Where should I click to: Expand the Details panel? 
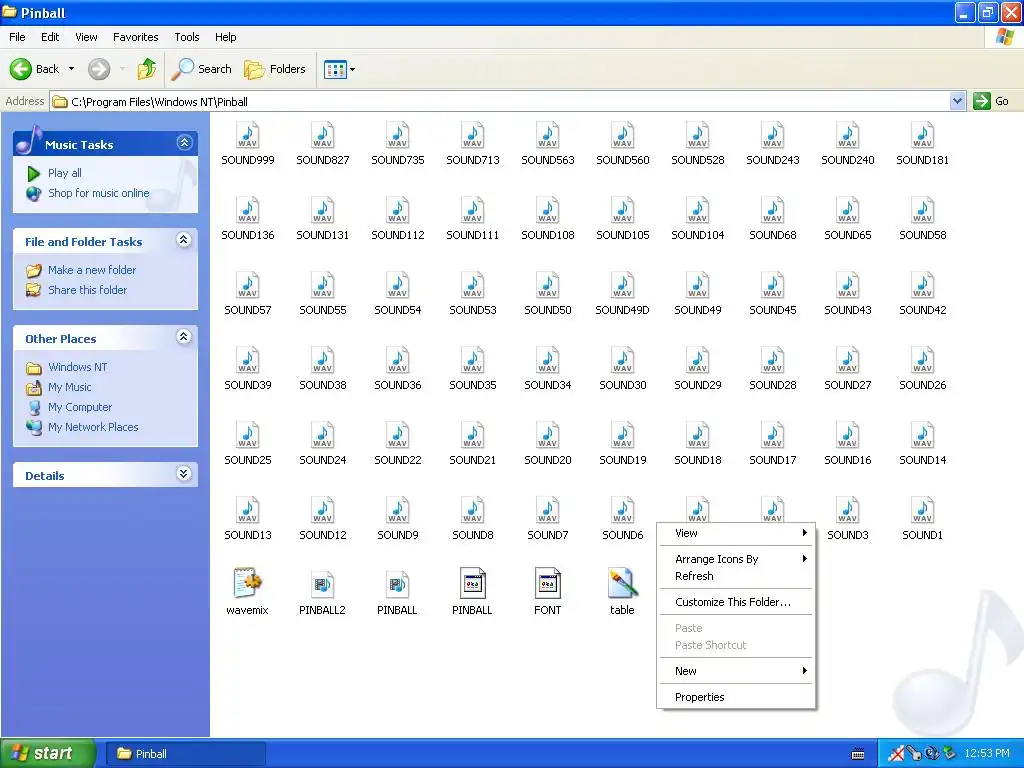click(x=184, y=473)
